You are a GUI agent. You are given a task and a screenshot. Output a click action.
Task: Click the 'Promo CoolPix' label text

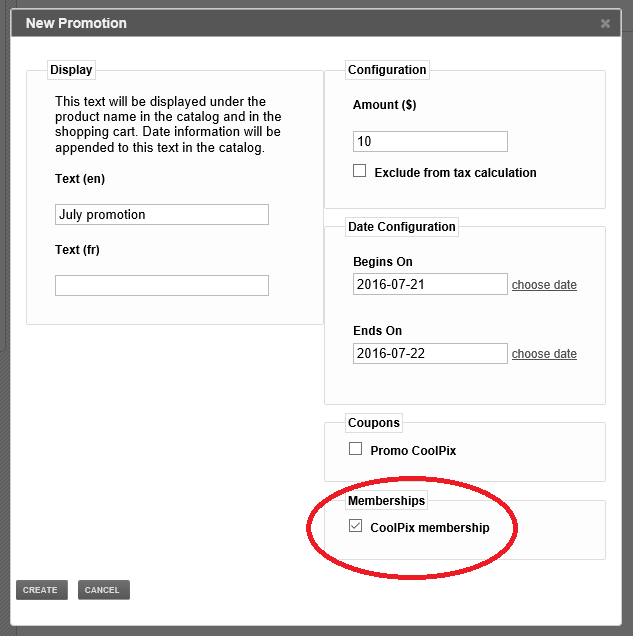point(413,451)
